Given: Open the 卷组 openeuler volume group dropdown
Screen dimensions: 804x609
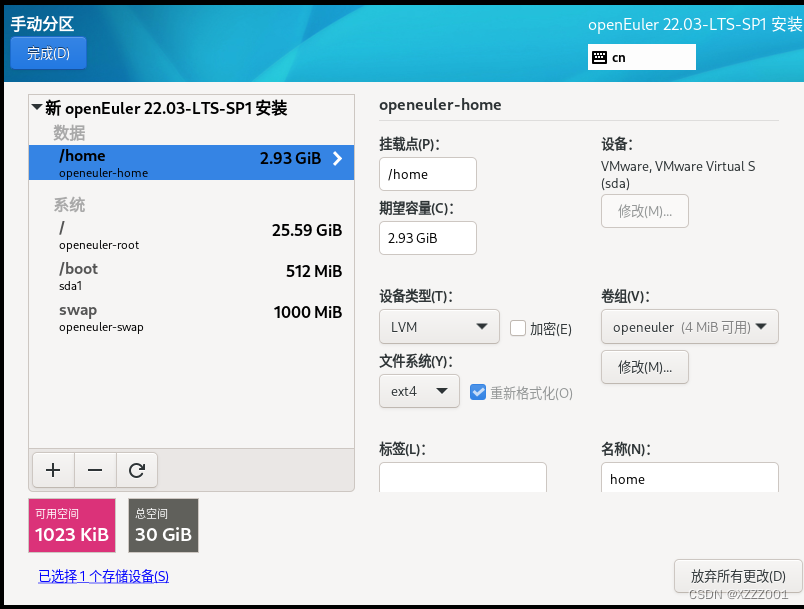Looking at the screenshot, I should [x=689, y=327].
